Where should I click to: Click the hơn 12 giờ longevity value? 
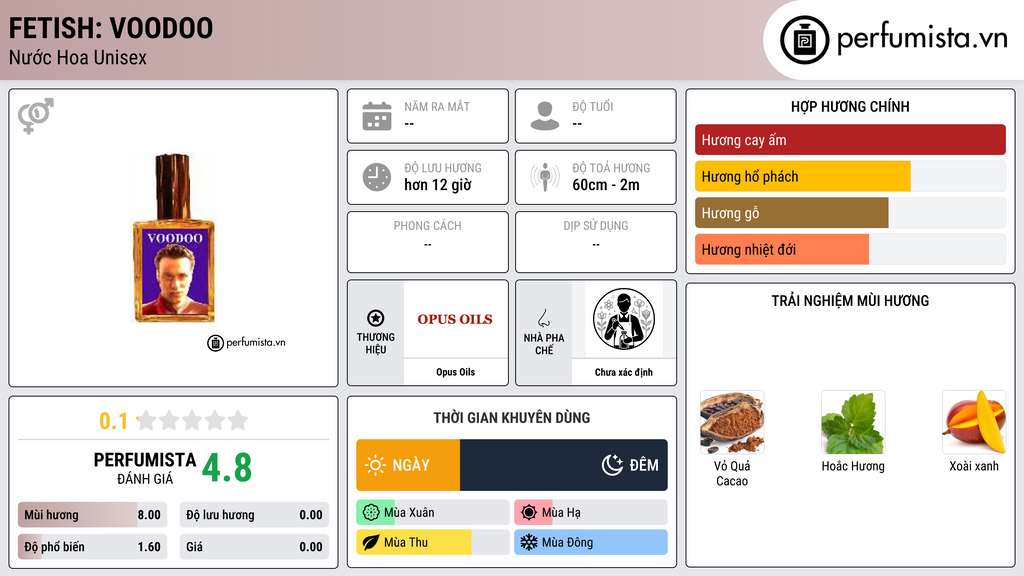pos(438,185)
